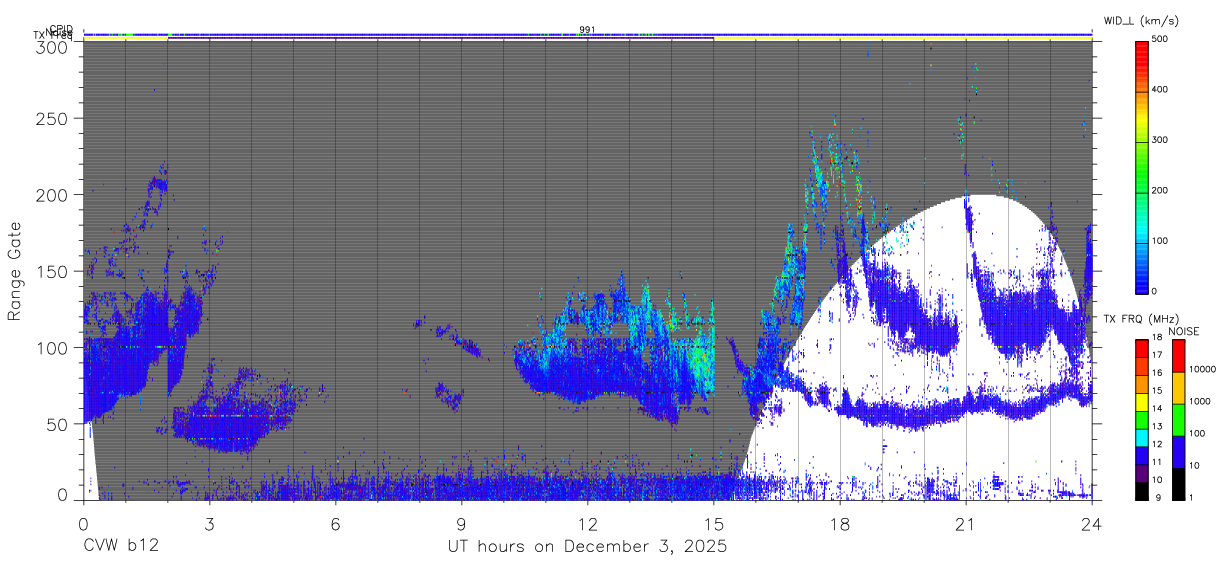Click the NOISE level color bar
The height and width of the screenshot is (567, 1228).
[x=1179, y=420]
